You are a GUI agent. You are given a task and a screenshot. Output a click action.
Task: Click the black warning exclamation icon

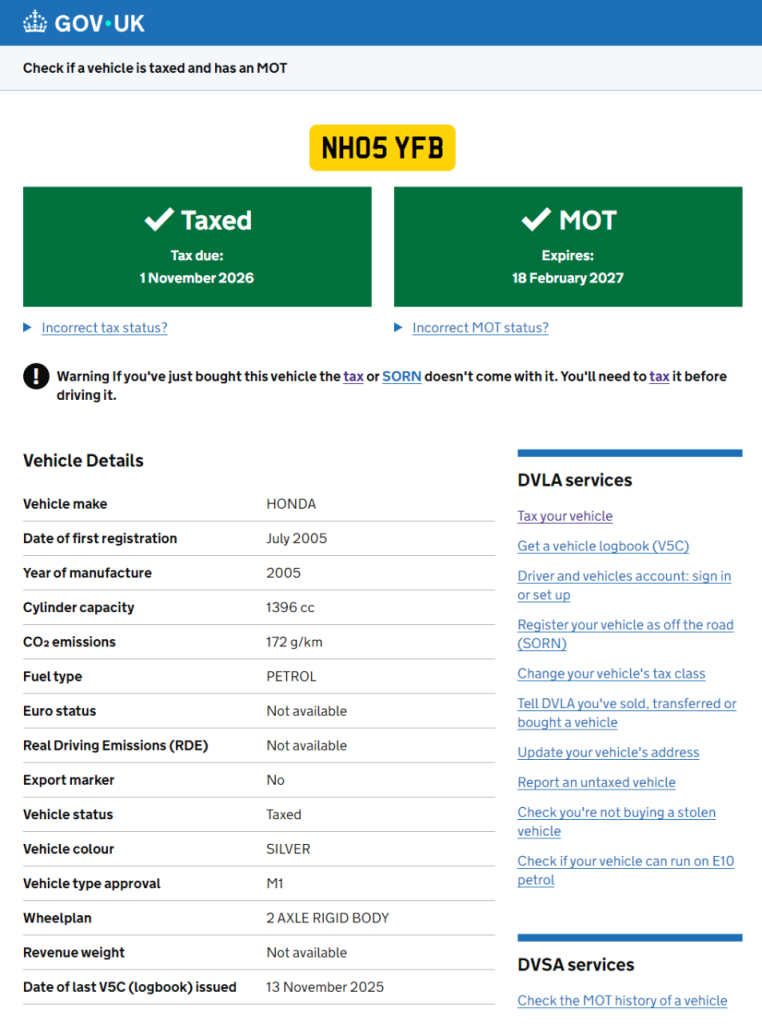pyautogui.click(x=36, y=376)
